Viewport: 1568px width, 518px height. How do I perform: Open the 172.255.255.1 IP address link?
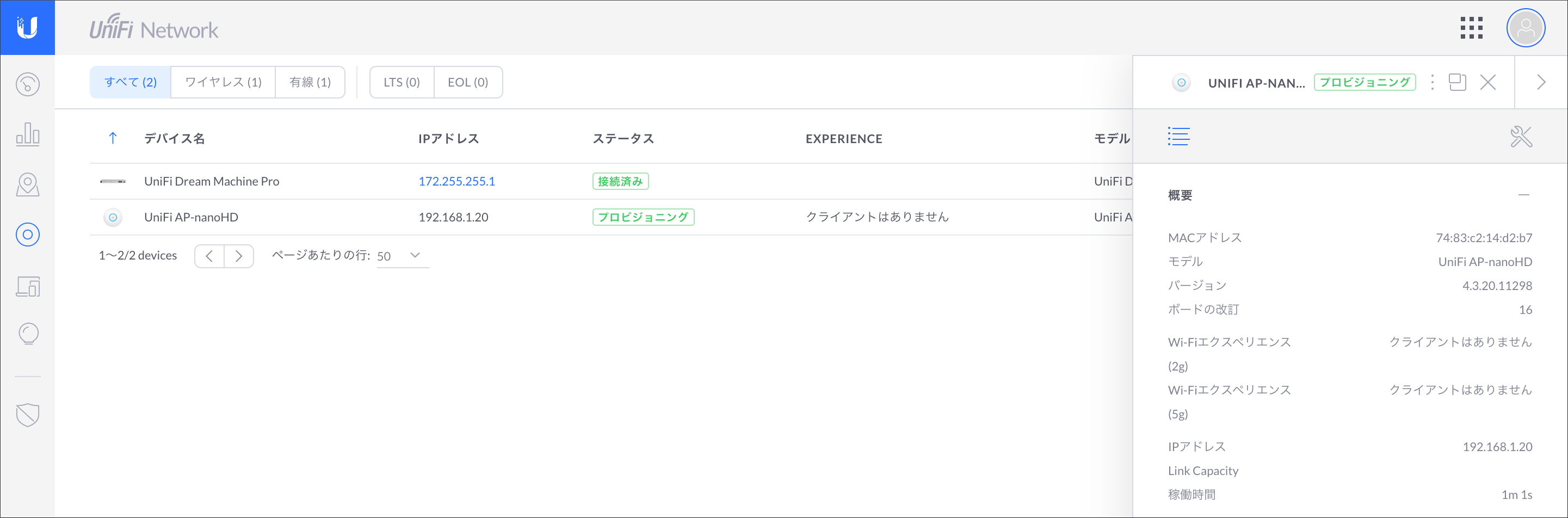point(456,181)
